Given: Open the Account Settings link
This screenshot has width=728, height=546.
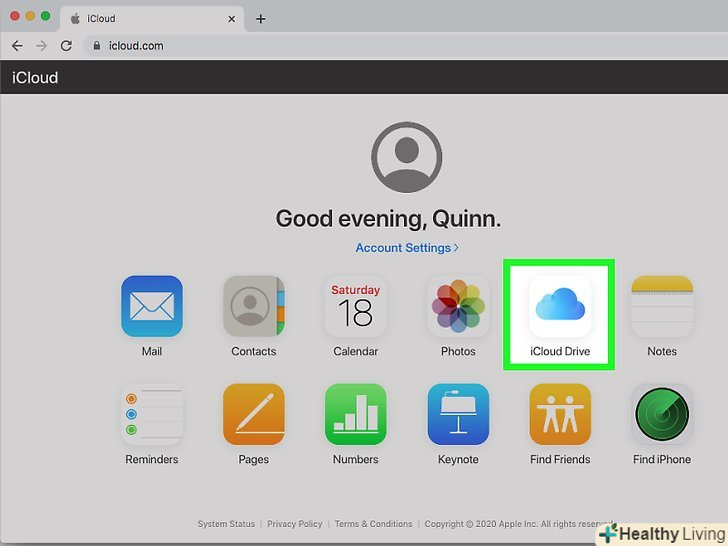Looking at the screenshot, I should (407, 248).
